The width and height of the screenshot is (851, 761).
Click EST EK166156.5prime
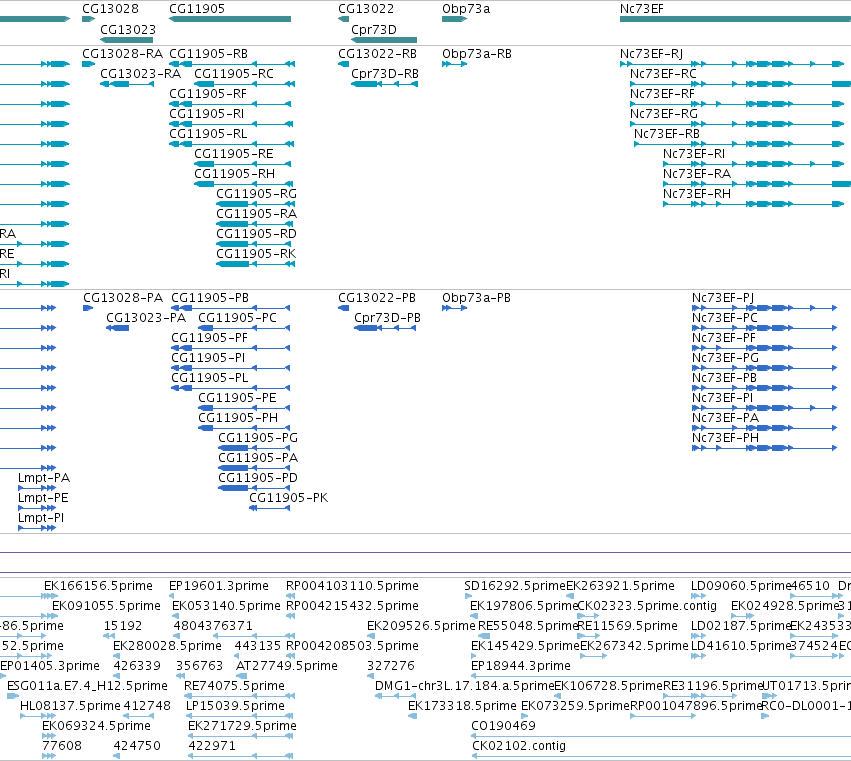pyautogui.click(x=98, y=586)
